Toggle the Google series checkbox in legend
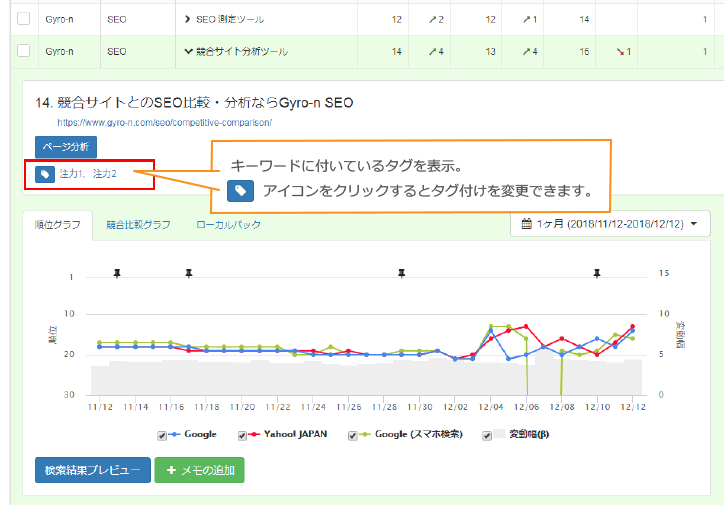Screen dimensions: 724x505 pos(162,435)
